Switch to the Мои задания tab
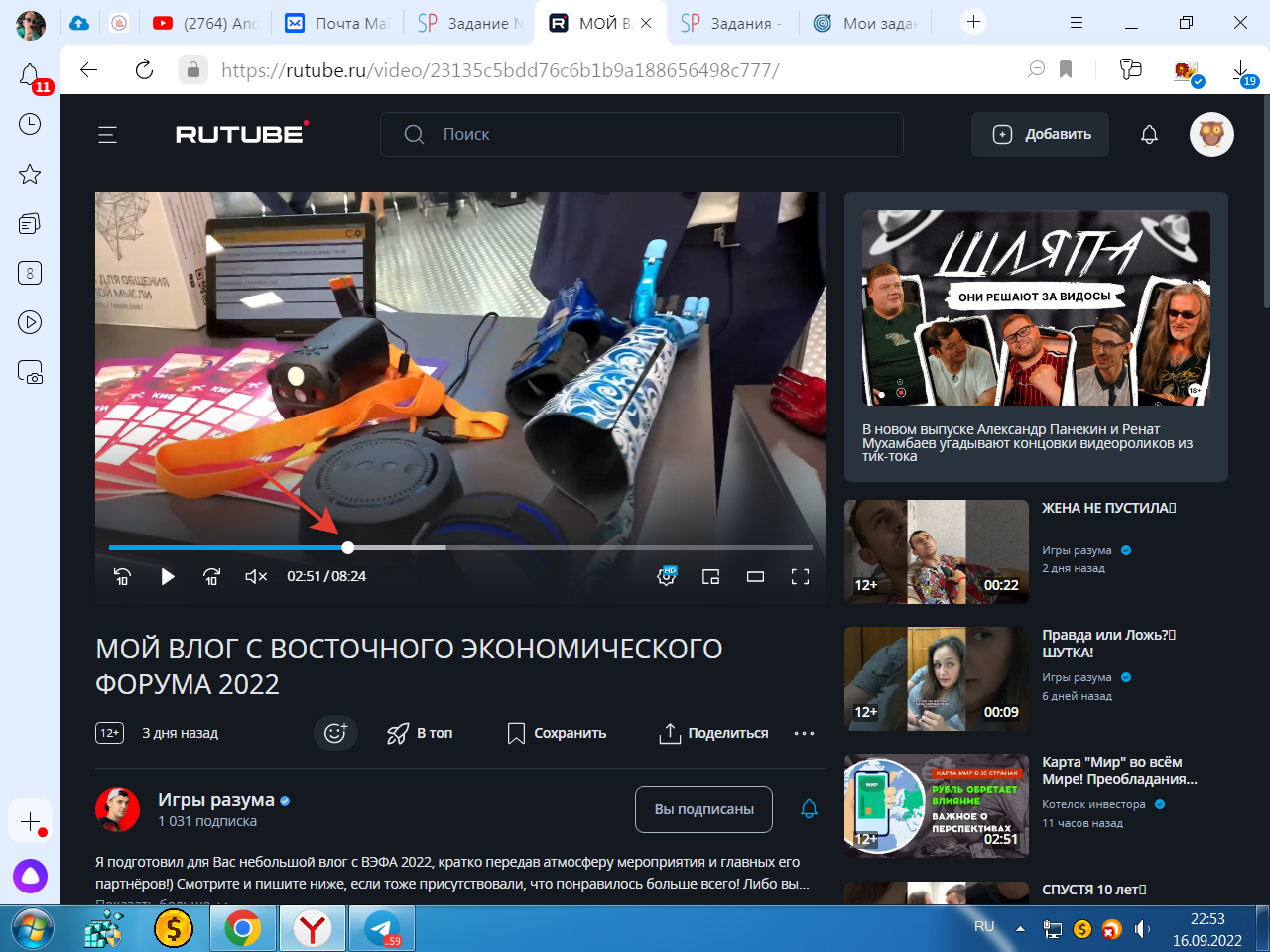This screenshot has width=1270, height=952. (865, 23)
